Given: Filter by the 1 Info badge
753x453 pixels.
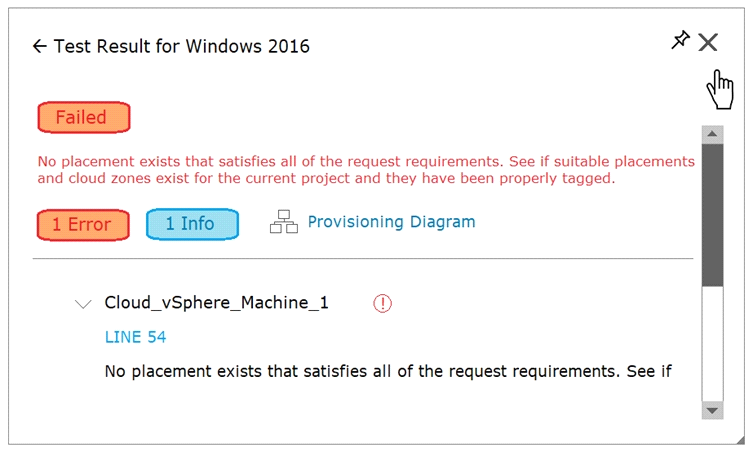Looking at the screenshot, I should click(x=192, y=224).
